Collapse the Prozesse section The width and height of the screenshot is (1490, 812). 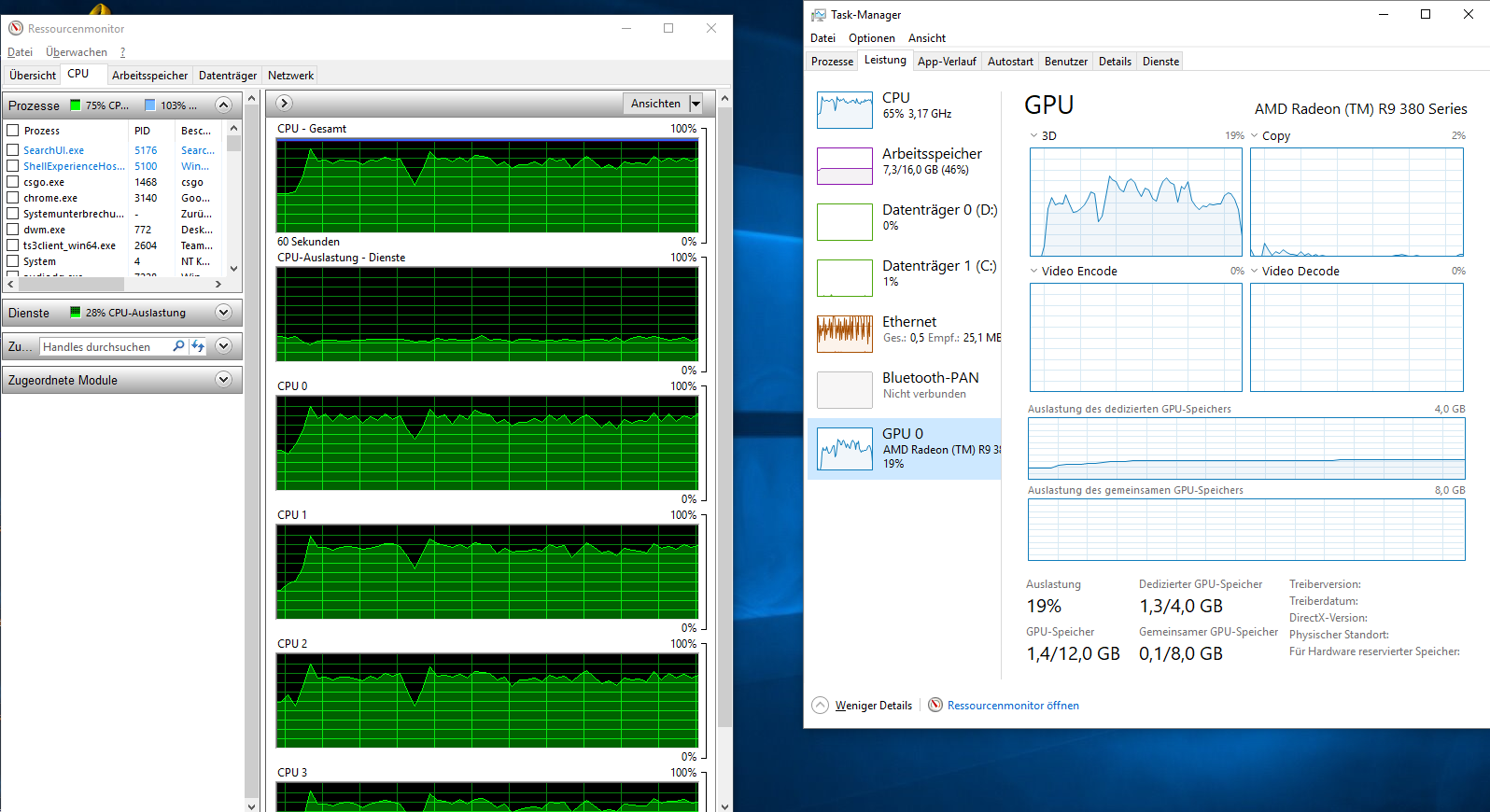coord(223,105)
